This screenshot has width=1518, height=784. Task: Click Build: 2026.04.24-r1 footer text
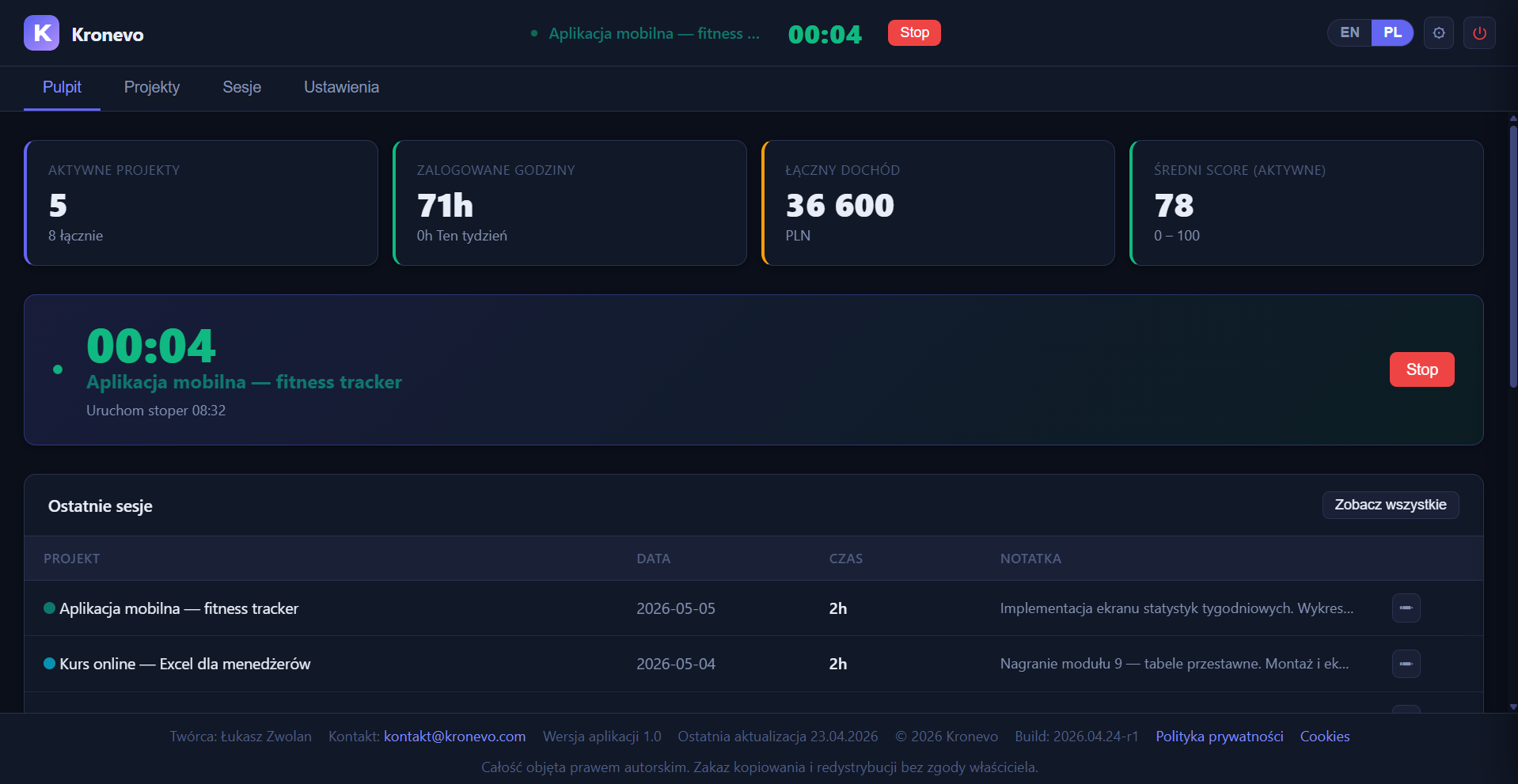[x=1076, y=737]
